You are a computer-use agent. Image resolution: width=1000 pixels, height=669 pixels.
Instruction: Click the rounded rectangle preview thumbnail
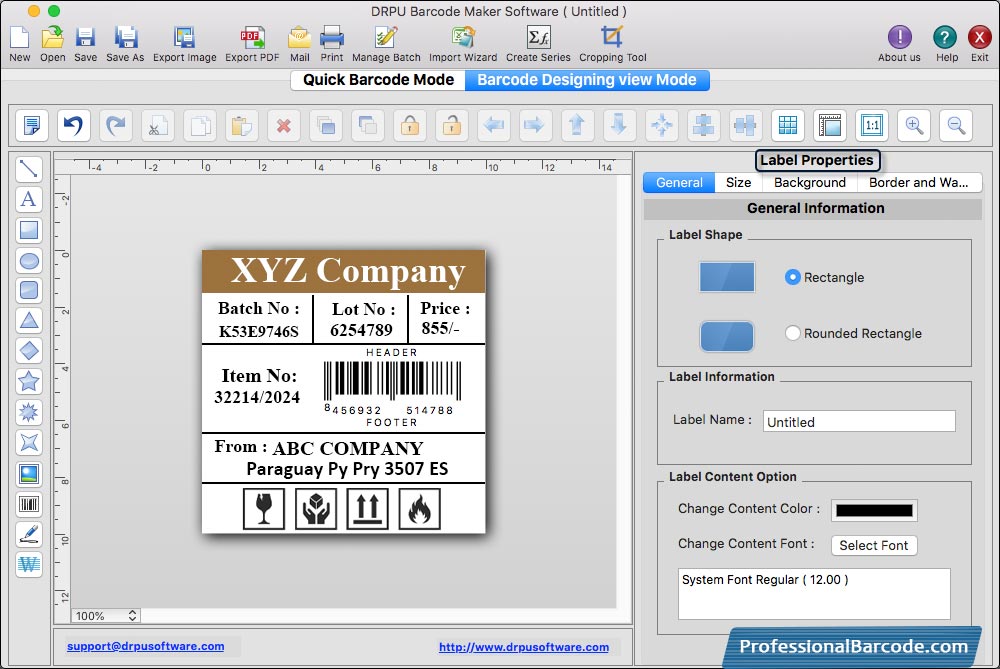(x=727, y=336)
